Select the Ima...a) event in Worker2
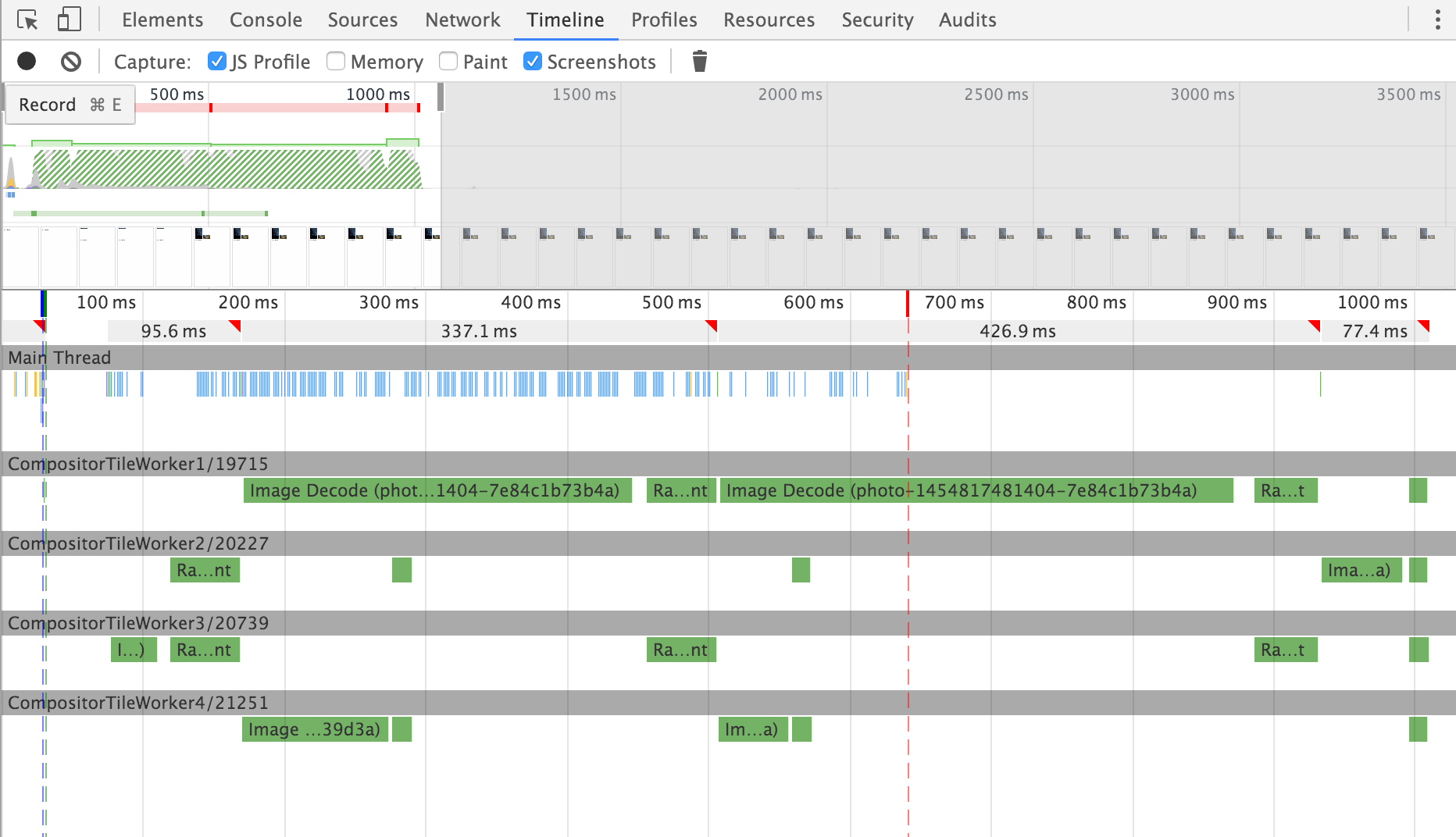This screenshot has width=1456, height=837. [1361, 570]
